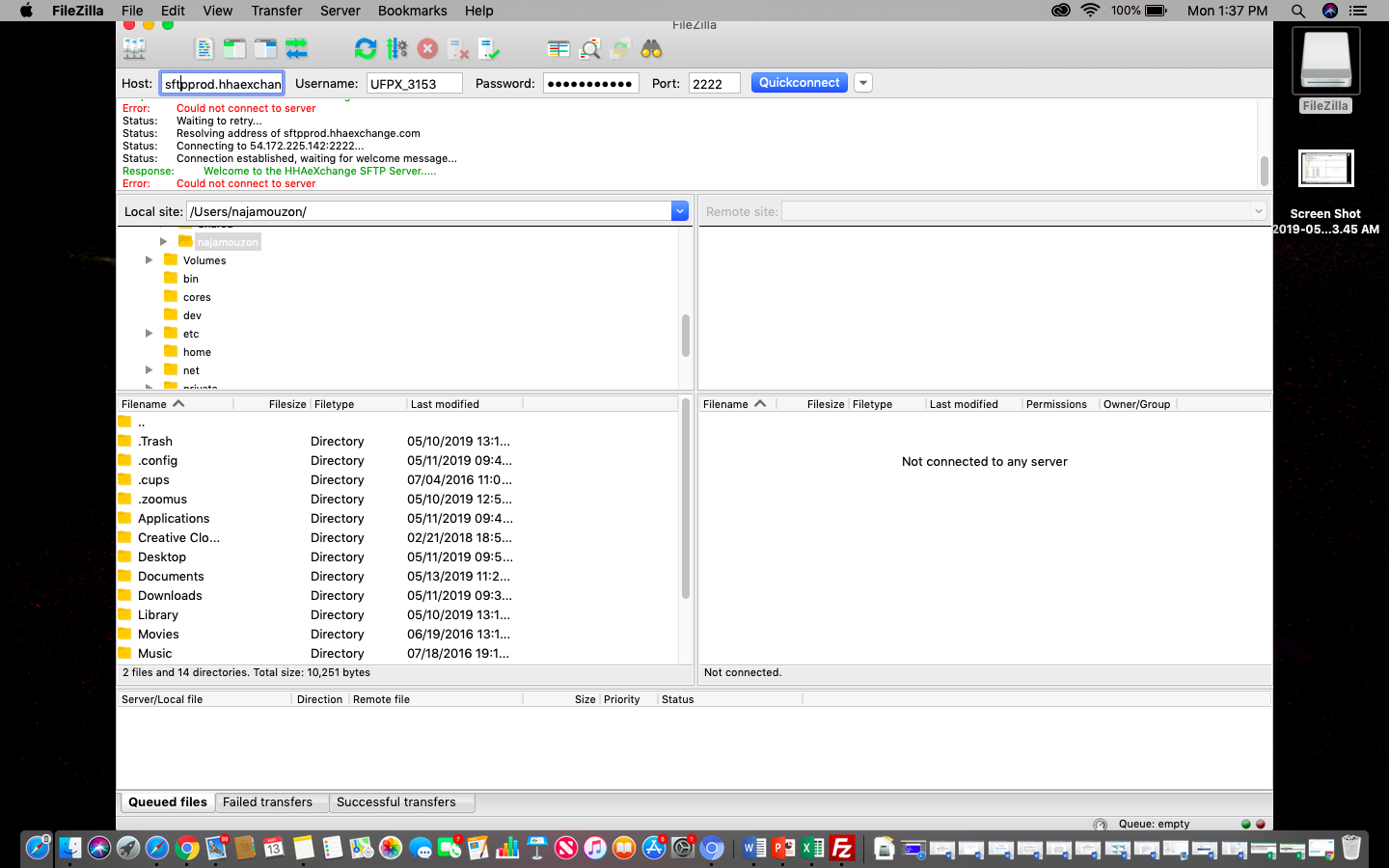Sort local list by Filesize header
The width and height of the screenshot is (1389, 868).
[x=271, y=404]
